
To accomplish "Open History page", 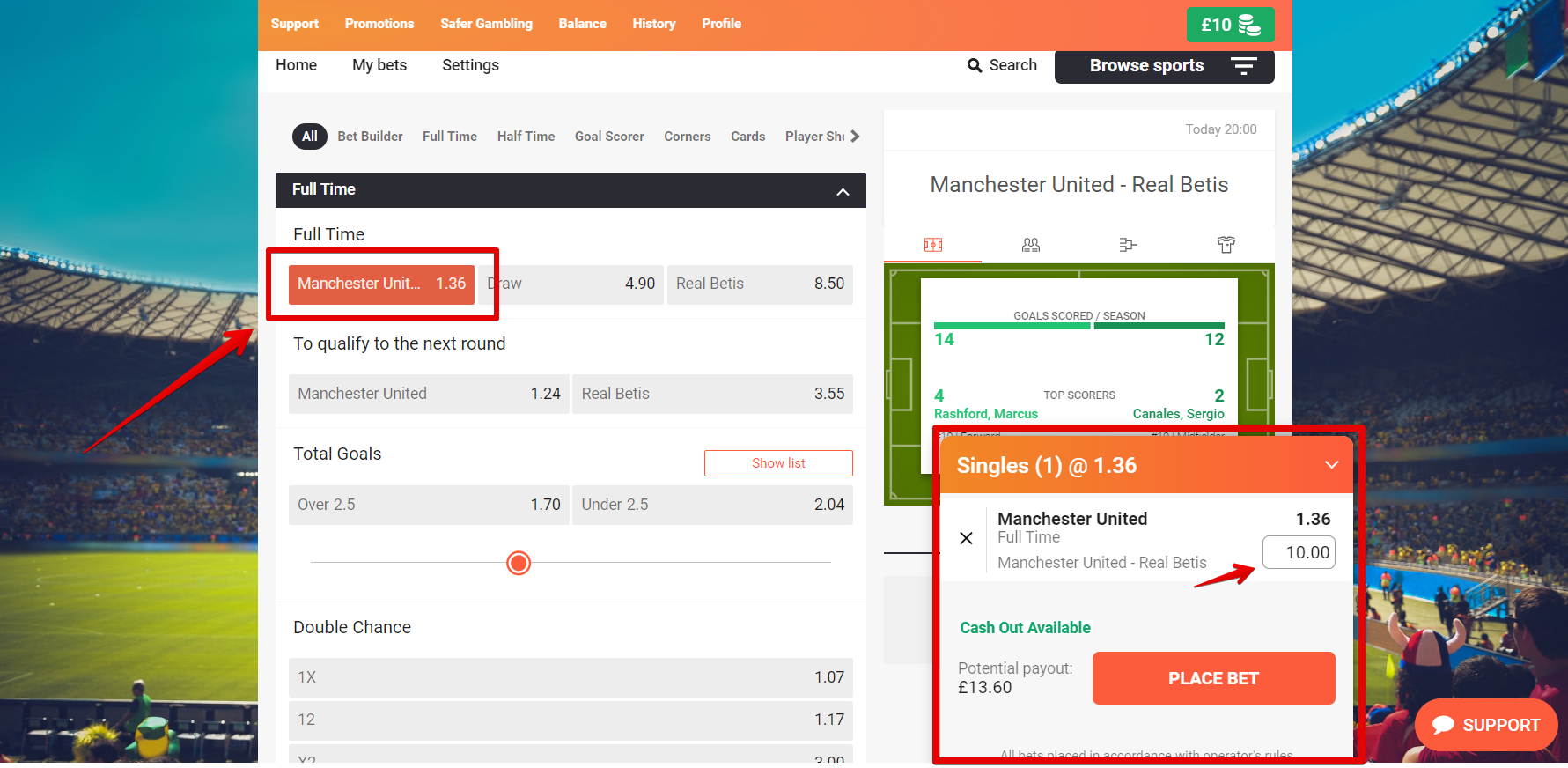I will (654, 24).
